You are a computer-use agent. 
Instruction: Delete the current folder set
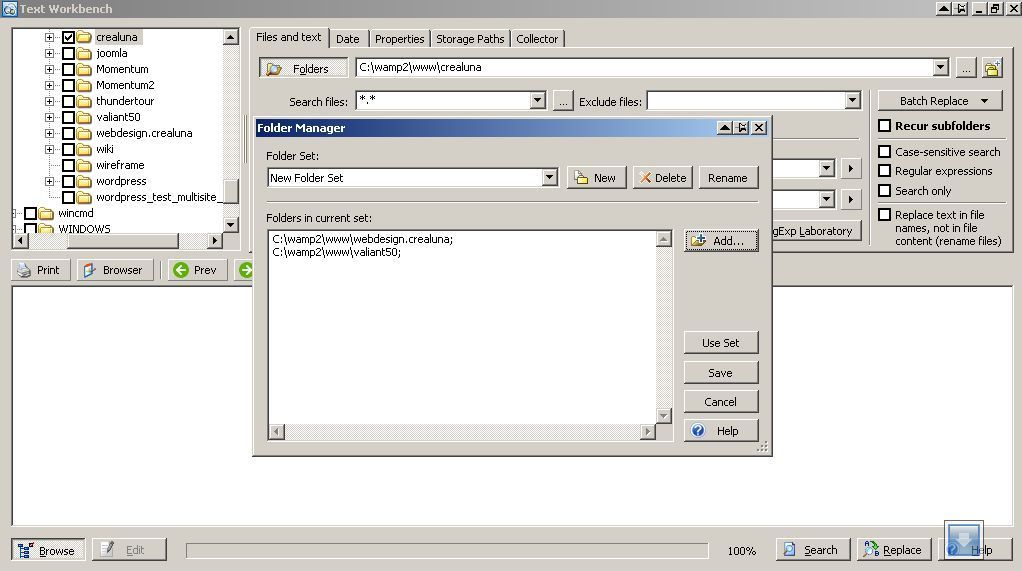pyautogui.click(x=663, y=178)
